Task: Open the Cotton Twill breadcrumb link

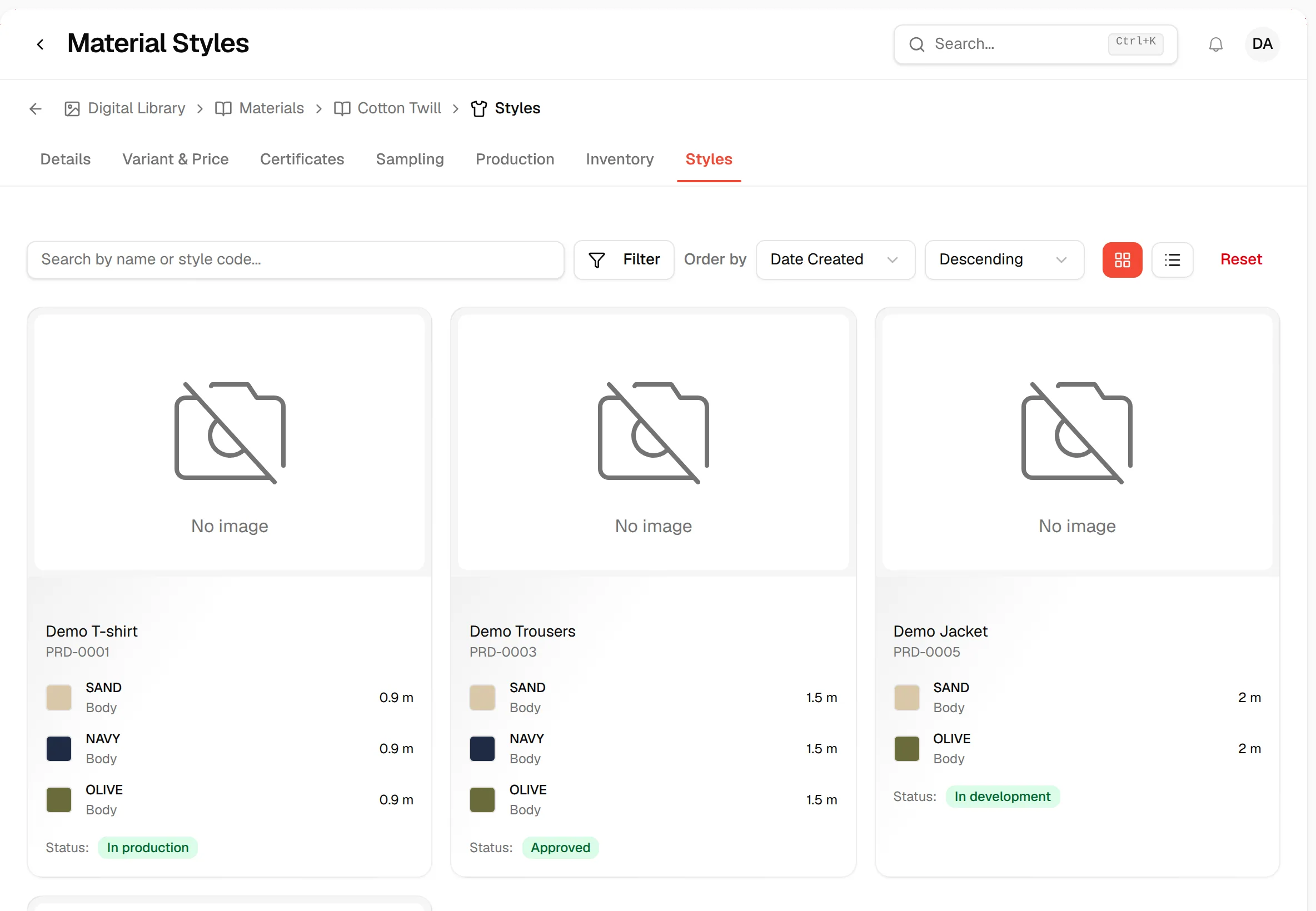Action: click(399, 108)
